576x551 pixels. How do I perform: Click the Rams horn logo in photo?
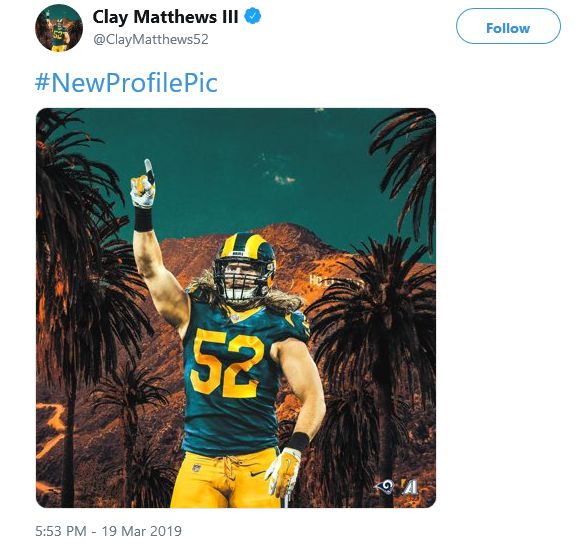tap(385, 487)
